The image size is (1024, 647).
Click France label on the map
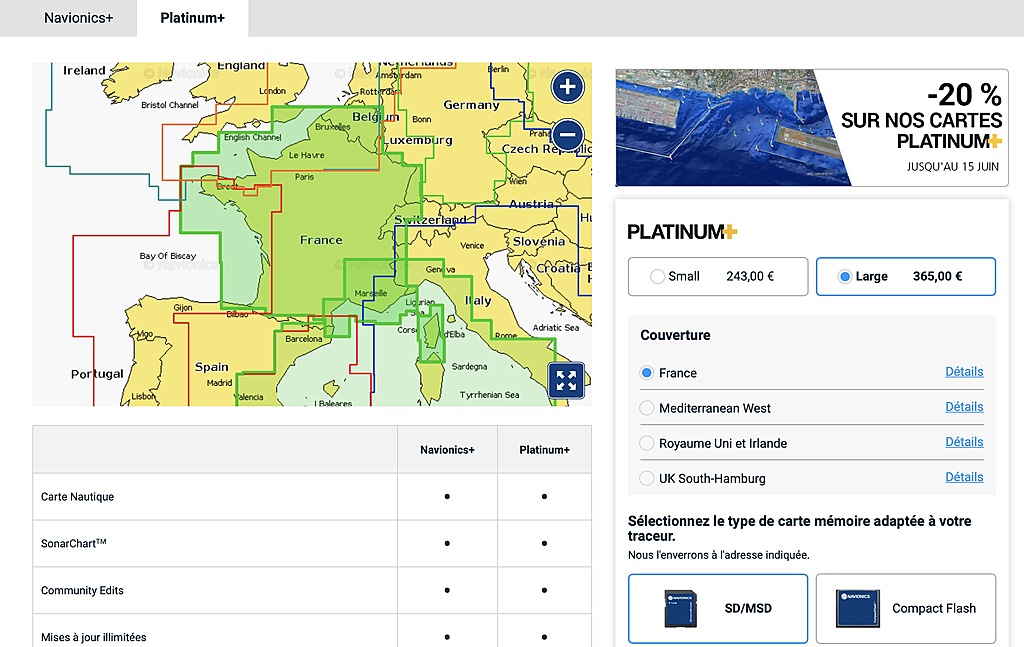pos(321,240)
